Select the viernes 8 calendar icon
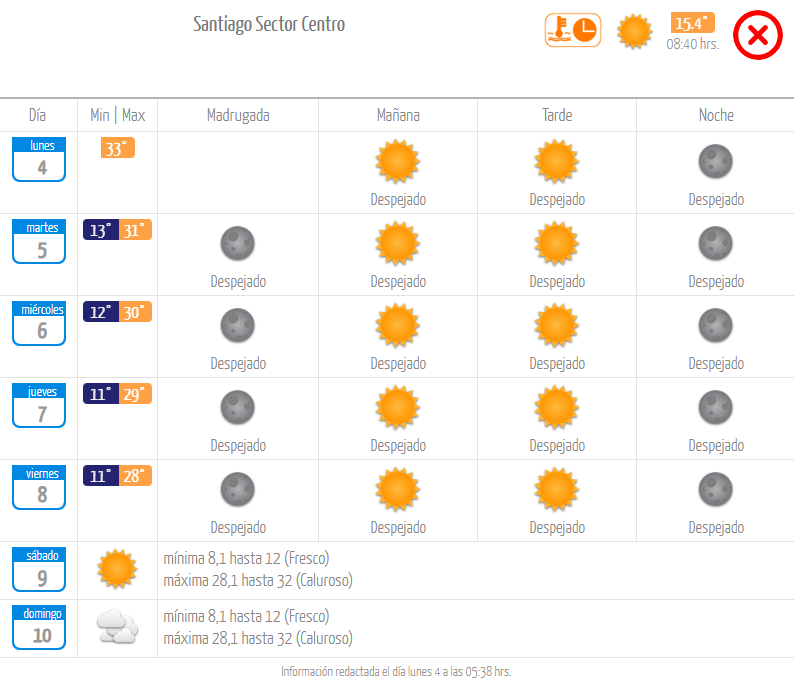 (39, 487)
